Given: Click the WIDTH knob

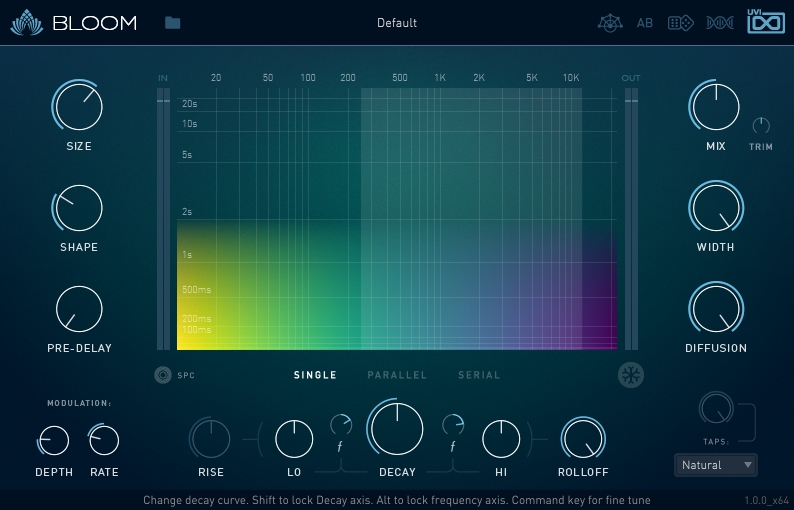Looking at the screenshot, I should coord(716,208).
